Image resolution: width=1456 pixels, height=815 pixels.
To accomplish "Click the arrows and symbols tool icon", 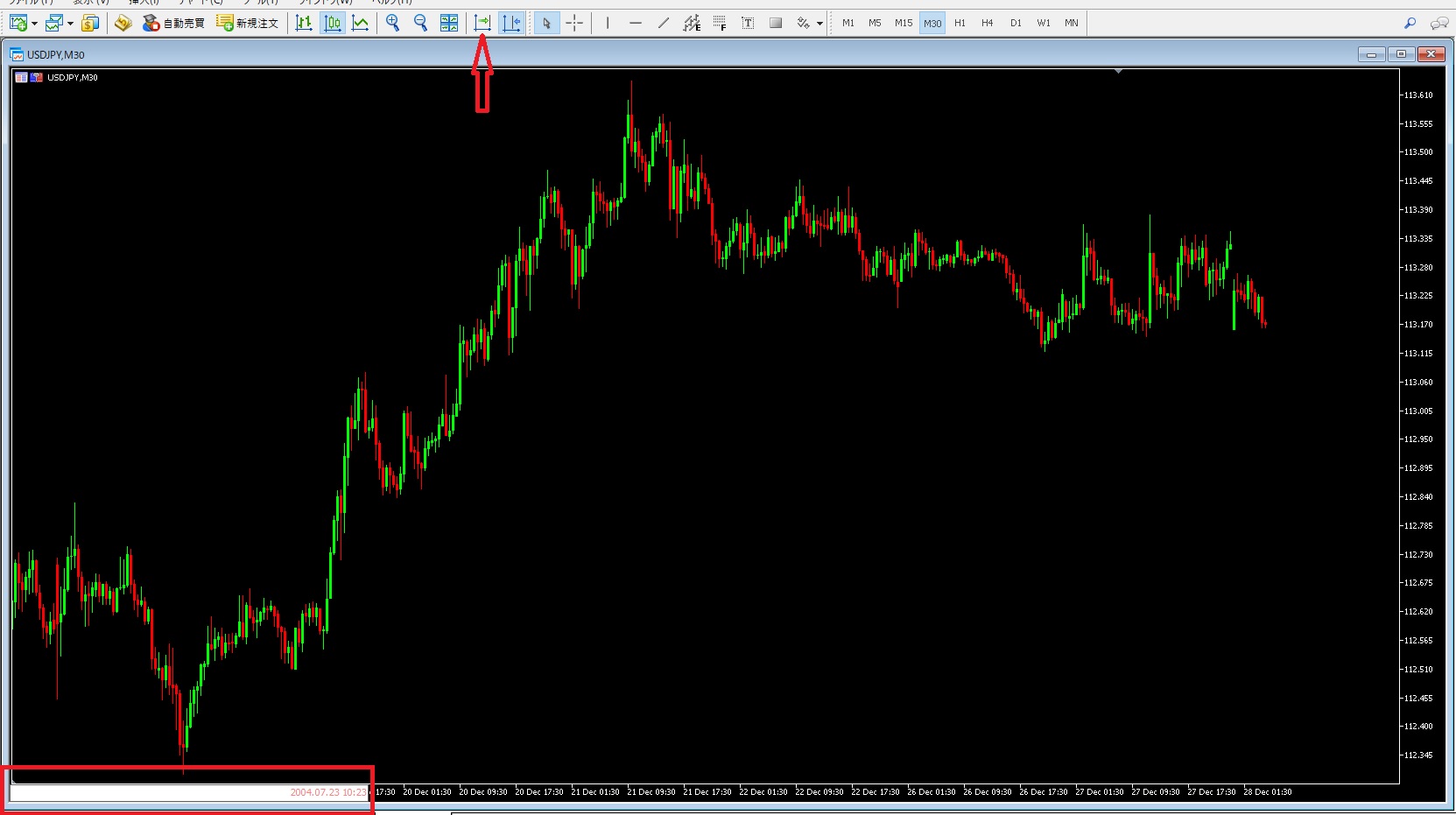I will click(x=803, y=23).
